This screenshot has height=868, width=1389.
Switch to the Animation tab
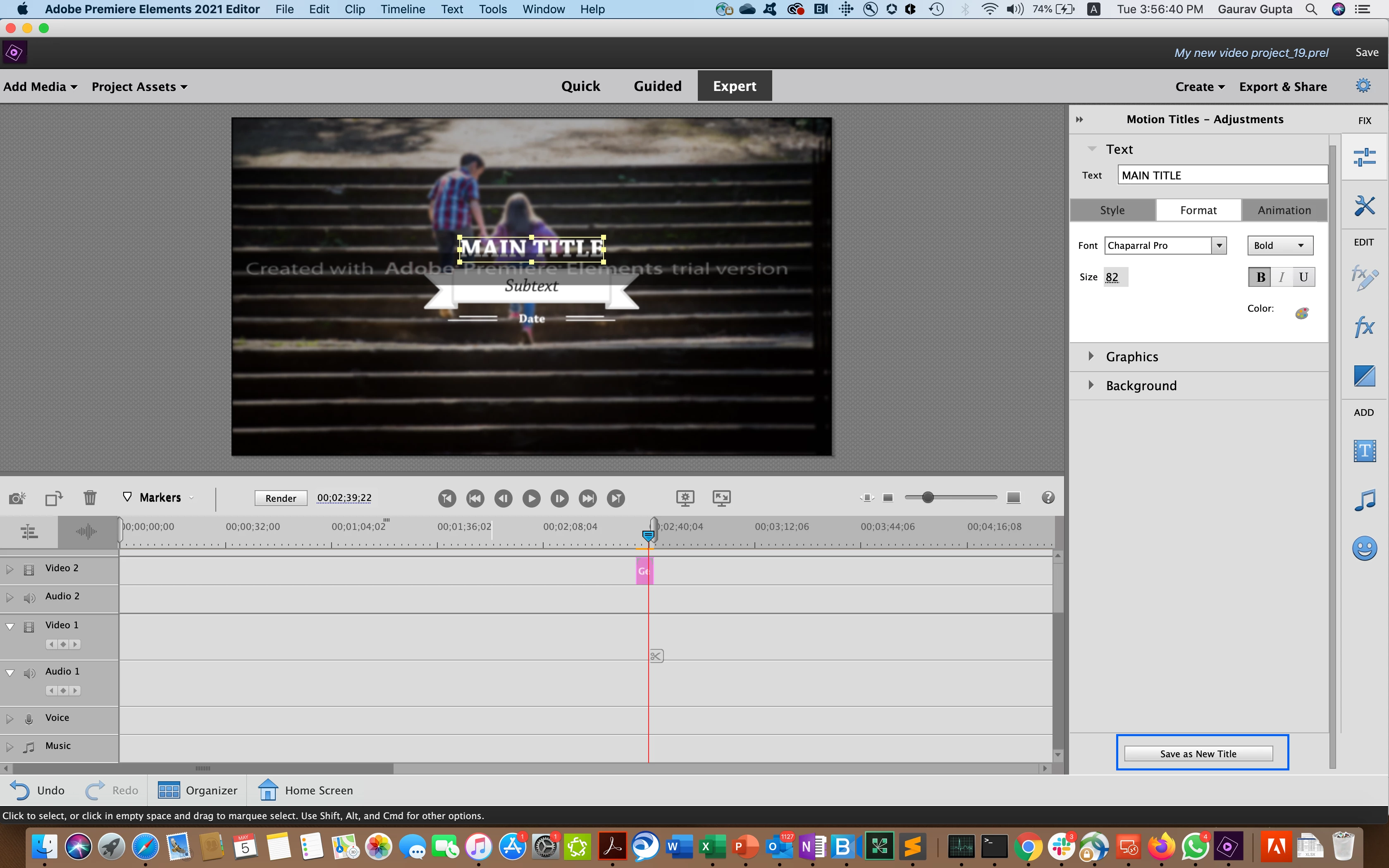point(1284,210)
